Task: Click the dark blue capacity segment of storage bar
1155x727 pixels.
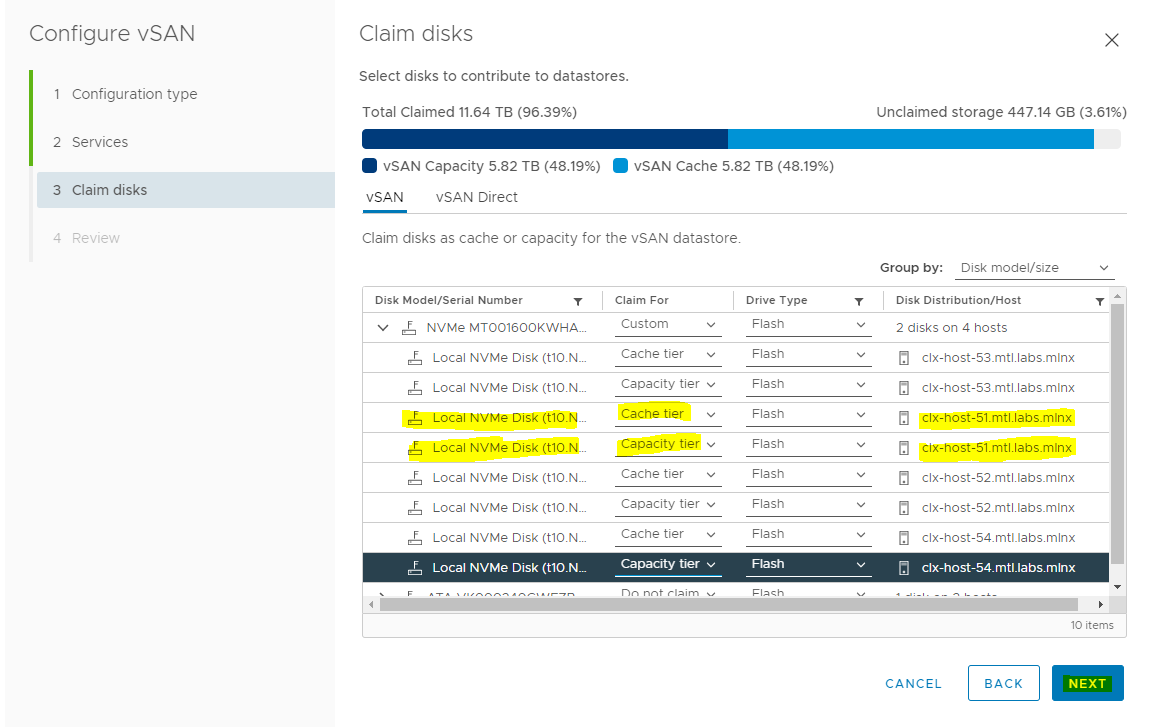Action: click(x=545, y=139)
